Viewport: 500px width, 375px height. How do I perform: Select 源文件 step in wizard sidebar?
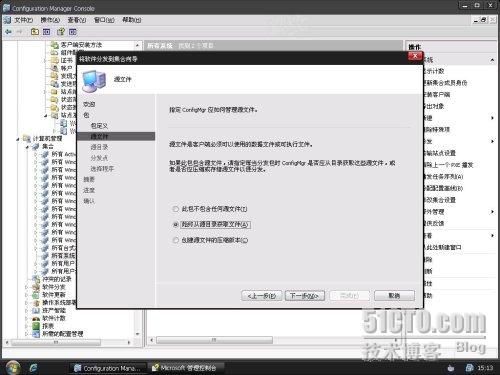pyautogui.click(x=116, y=136)
